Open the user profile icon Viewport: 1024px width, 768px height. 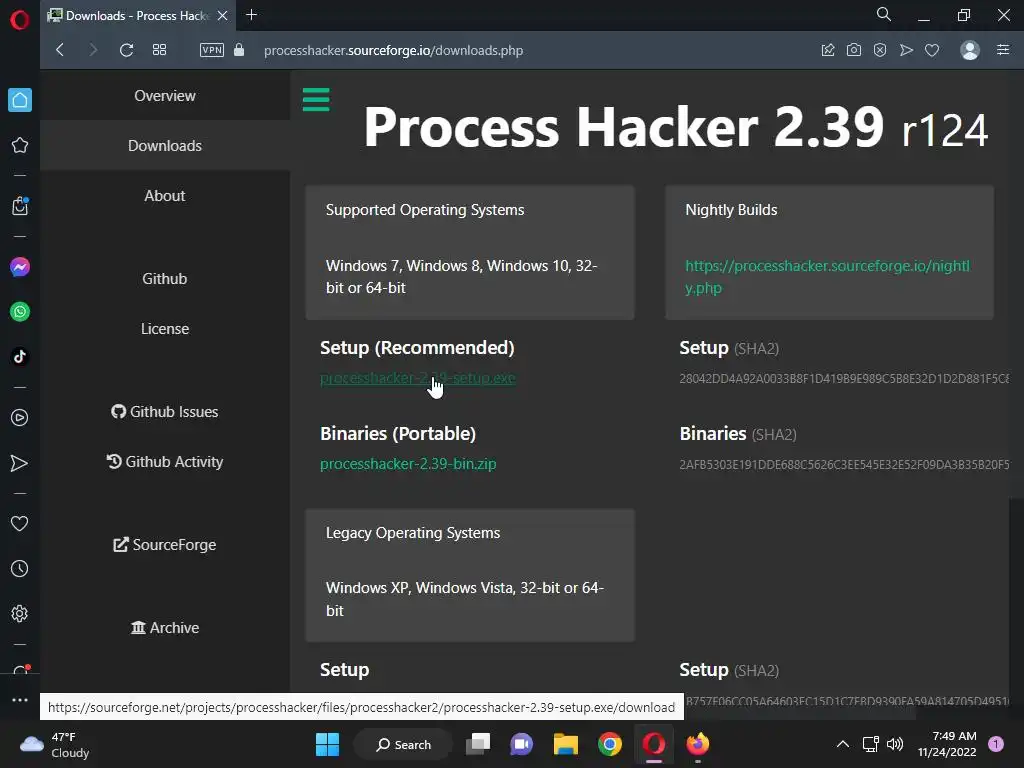[x=970, y=50]
